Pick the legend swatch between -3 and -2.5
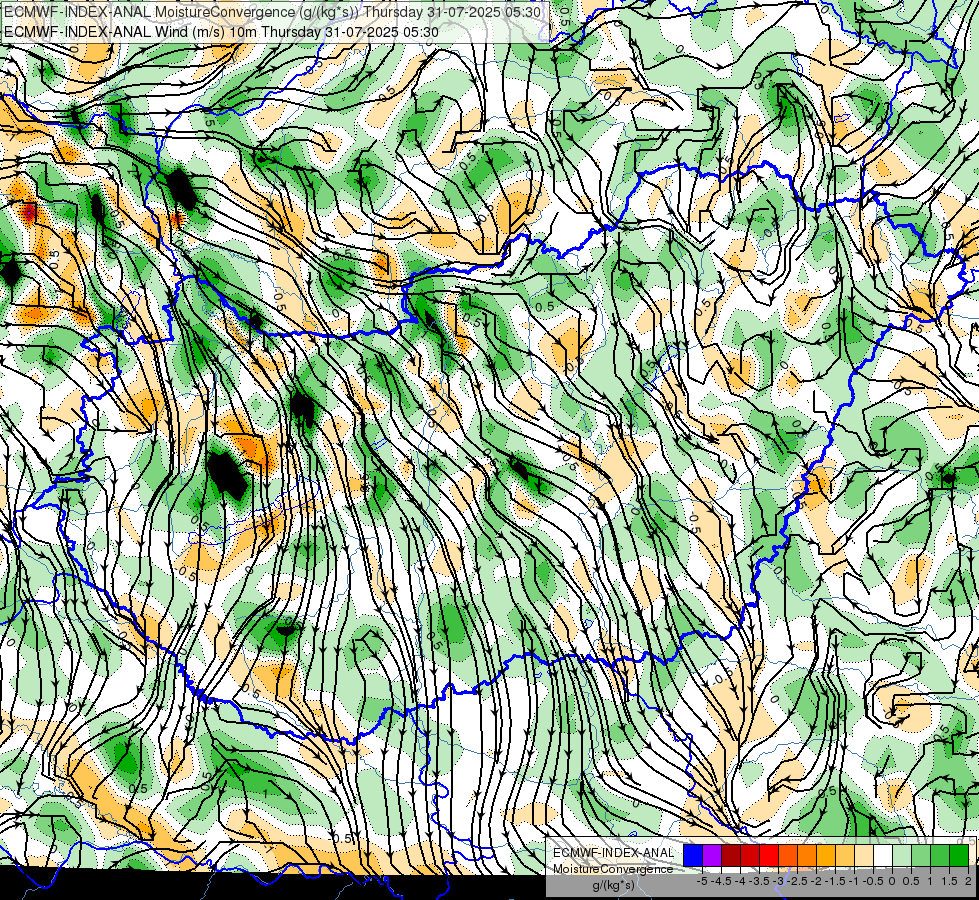The width and height of the screenshot is (979, 900). (x=788, y=855)
